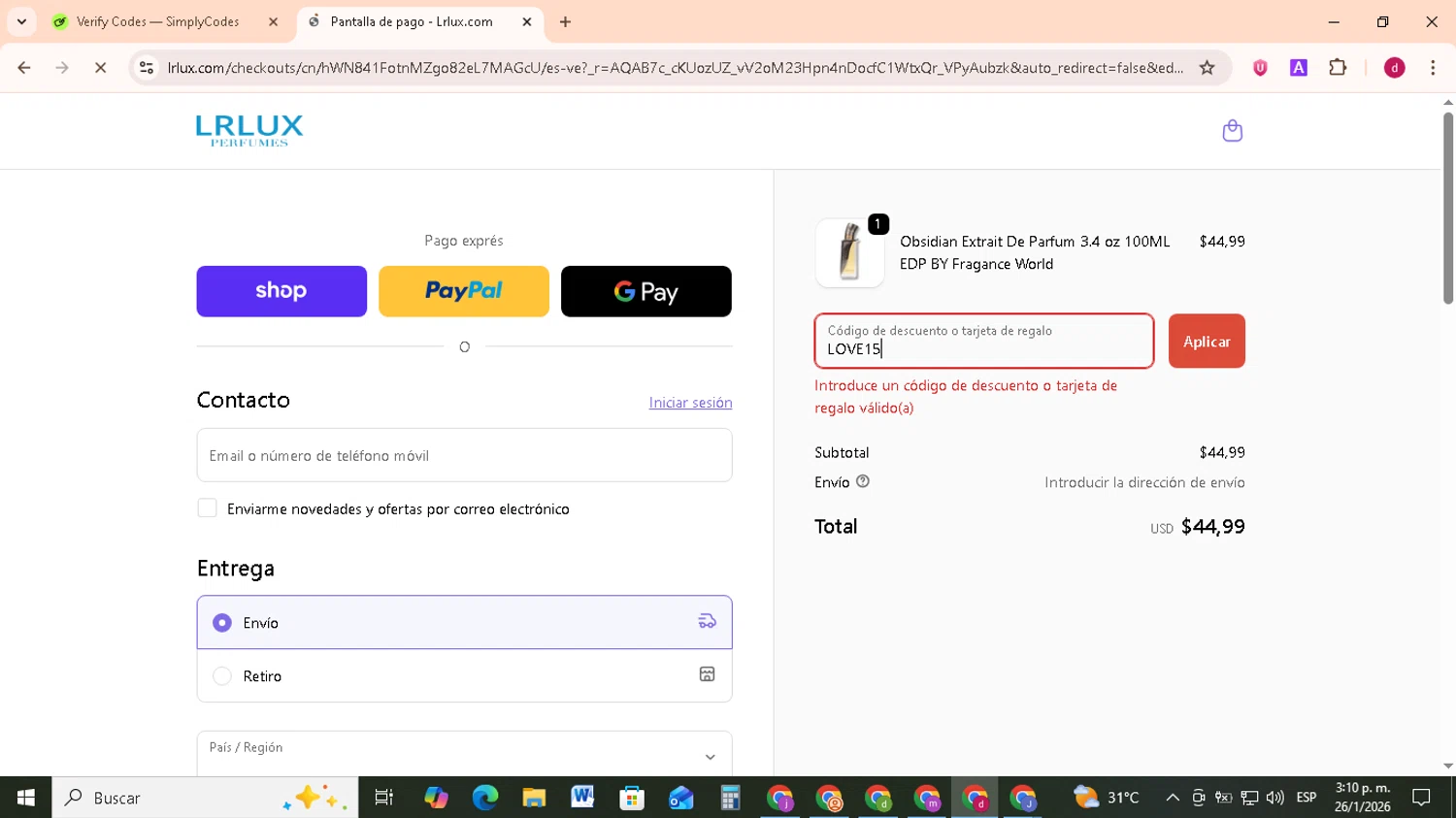This screenshot has height=818, width=1456.
Task: Open a new browser tab
Action: click(565, 21)
